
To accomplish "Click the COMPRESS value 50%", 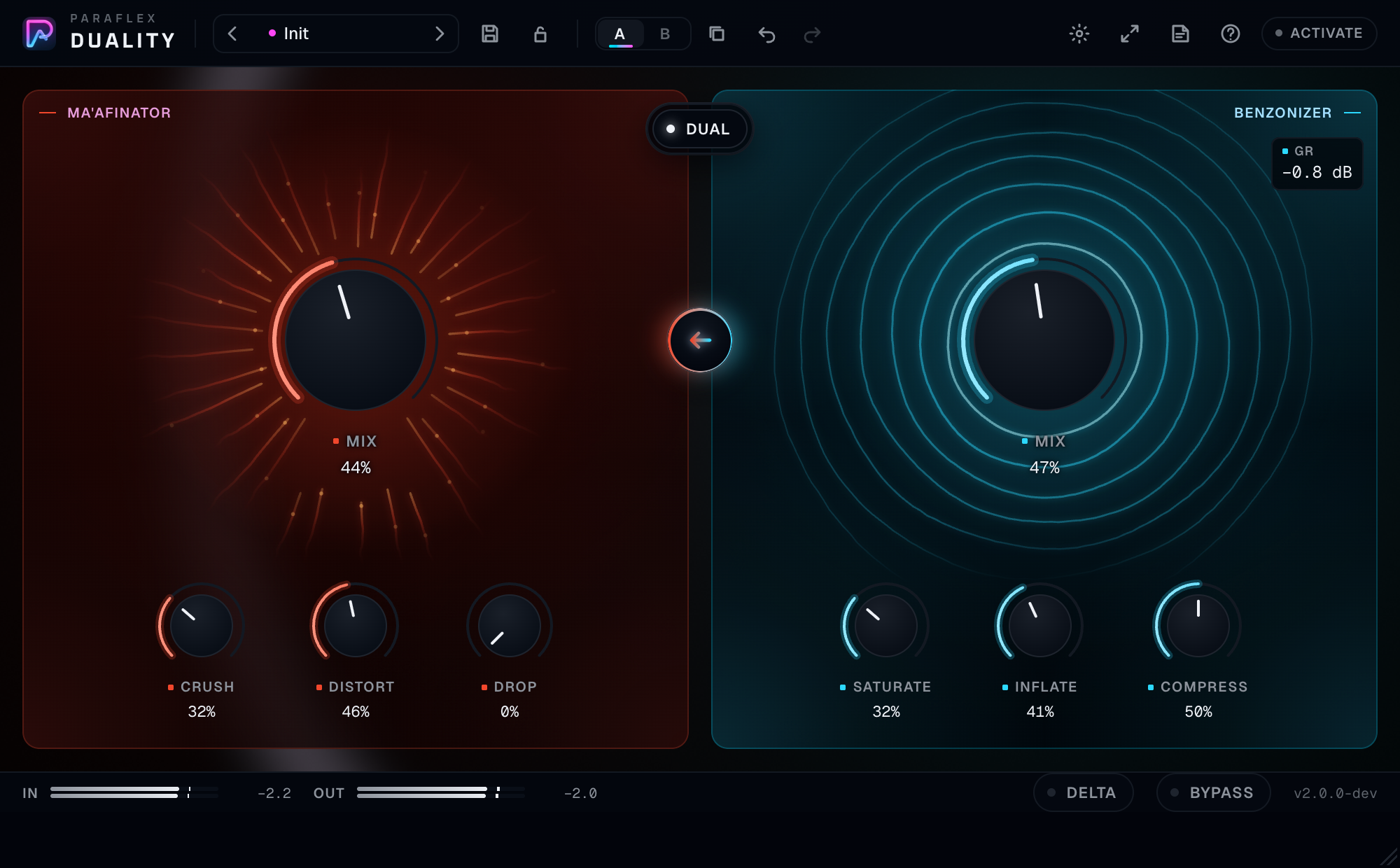I will pyautogui.click(x=1198, y=712).
